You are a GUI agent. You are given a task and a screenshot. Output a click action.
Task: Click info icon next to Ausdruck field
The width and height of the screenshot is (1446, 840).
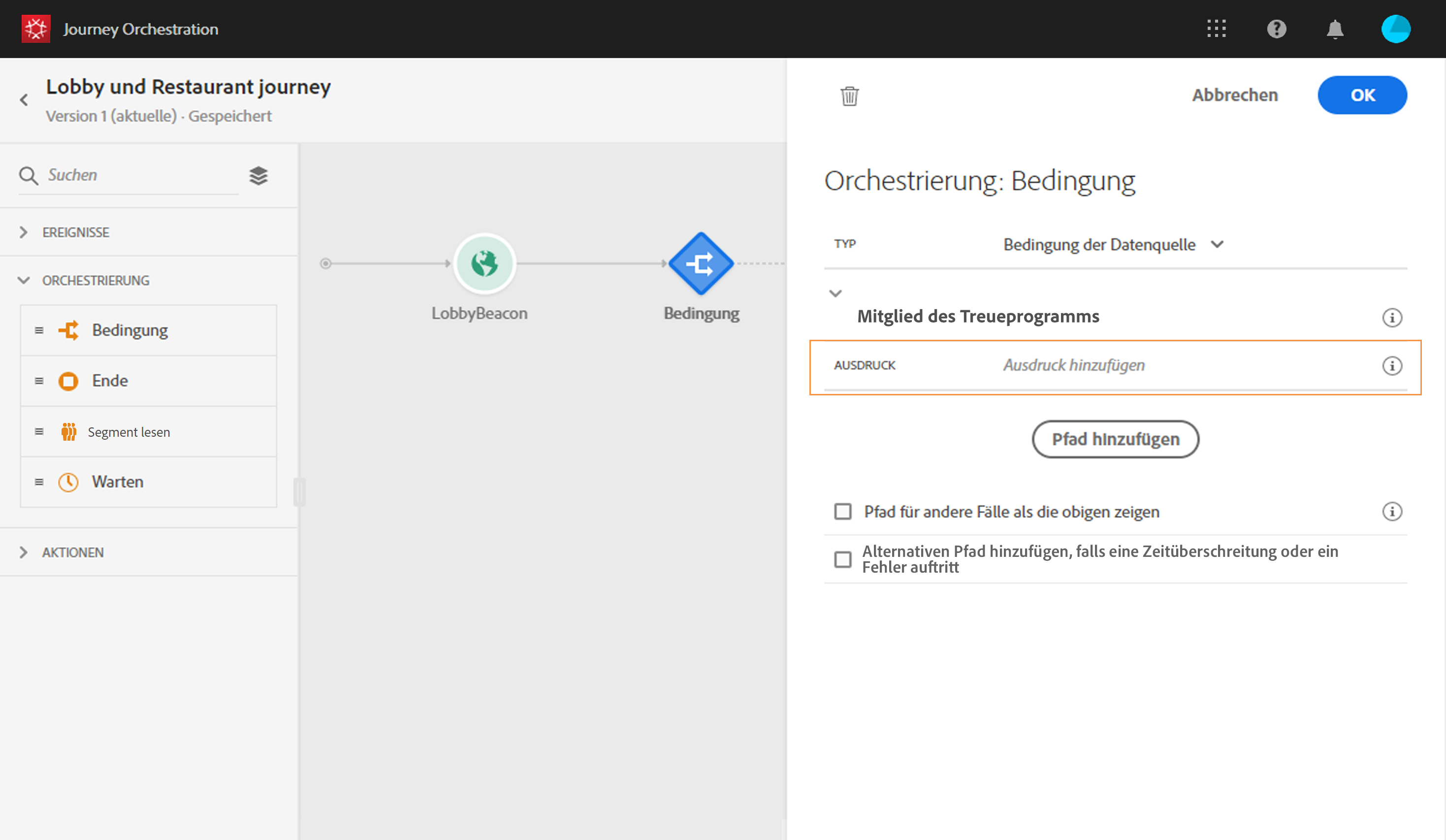[x=1391, y=365]
